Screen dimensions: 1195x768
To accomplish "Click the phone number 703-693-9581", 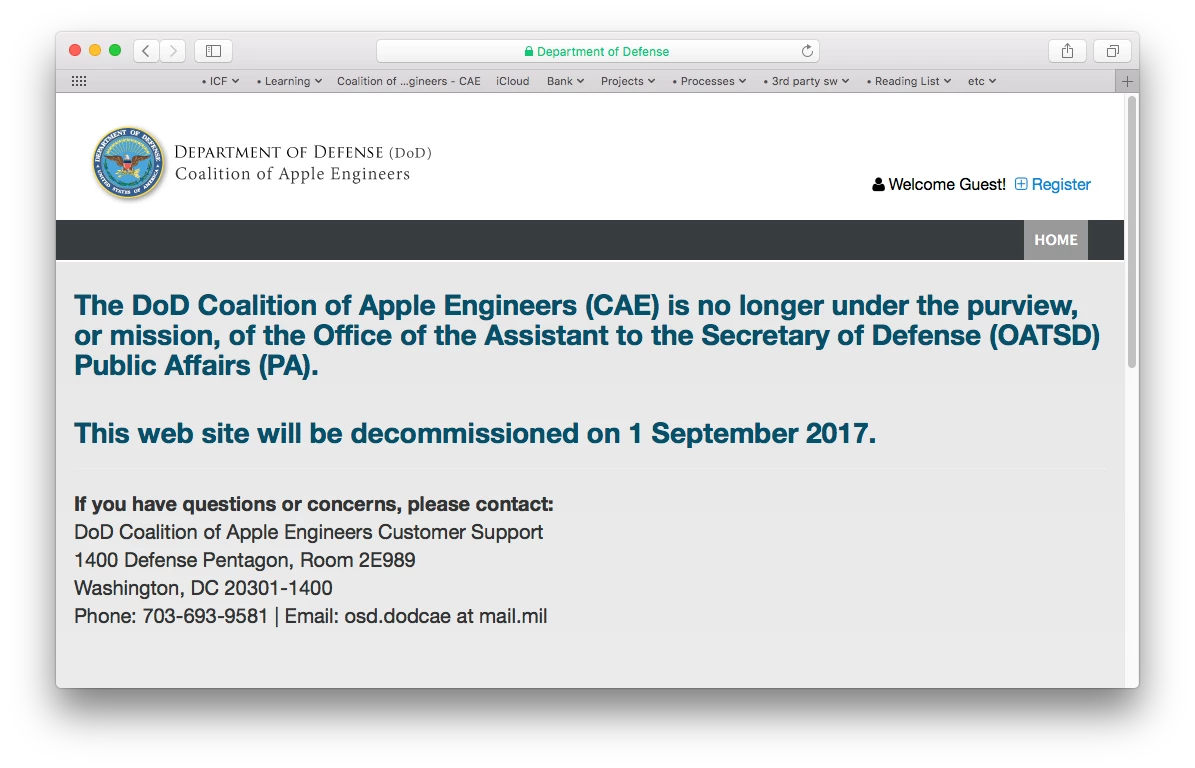I will 205,616.
